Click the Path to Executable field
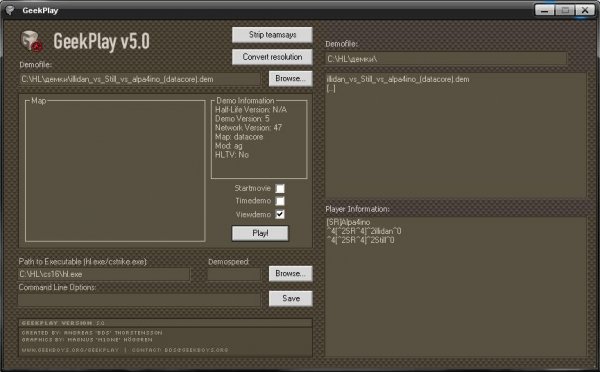This screenshot has width=600, height=372. [104, 274]
